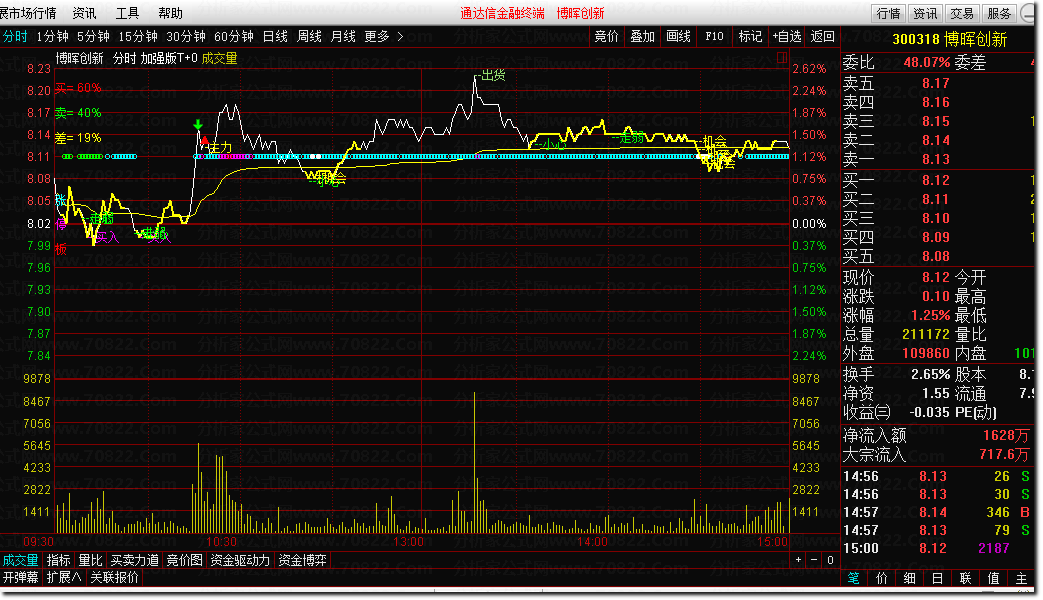Click the 返回 back button
The width and height of the screenshot is (1043, 600).
823,37
